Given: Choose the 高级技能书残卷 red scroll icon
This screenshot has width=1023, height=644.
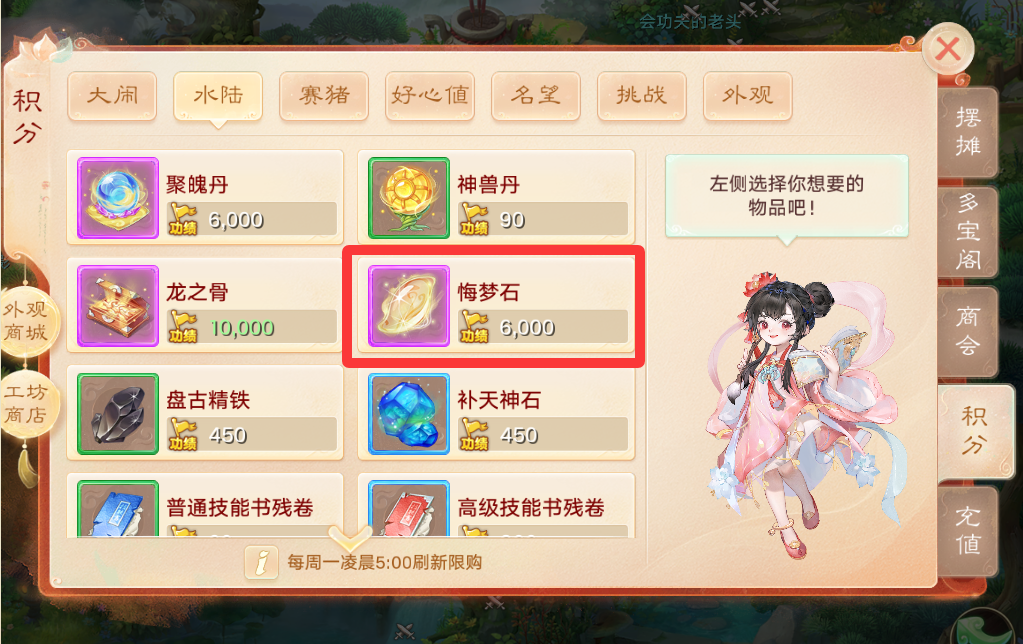Looking at the screenshot, I should [x=409, y=509].
